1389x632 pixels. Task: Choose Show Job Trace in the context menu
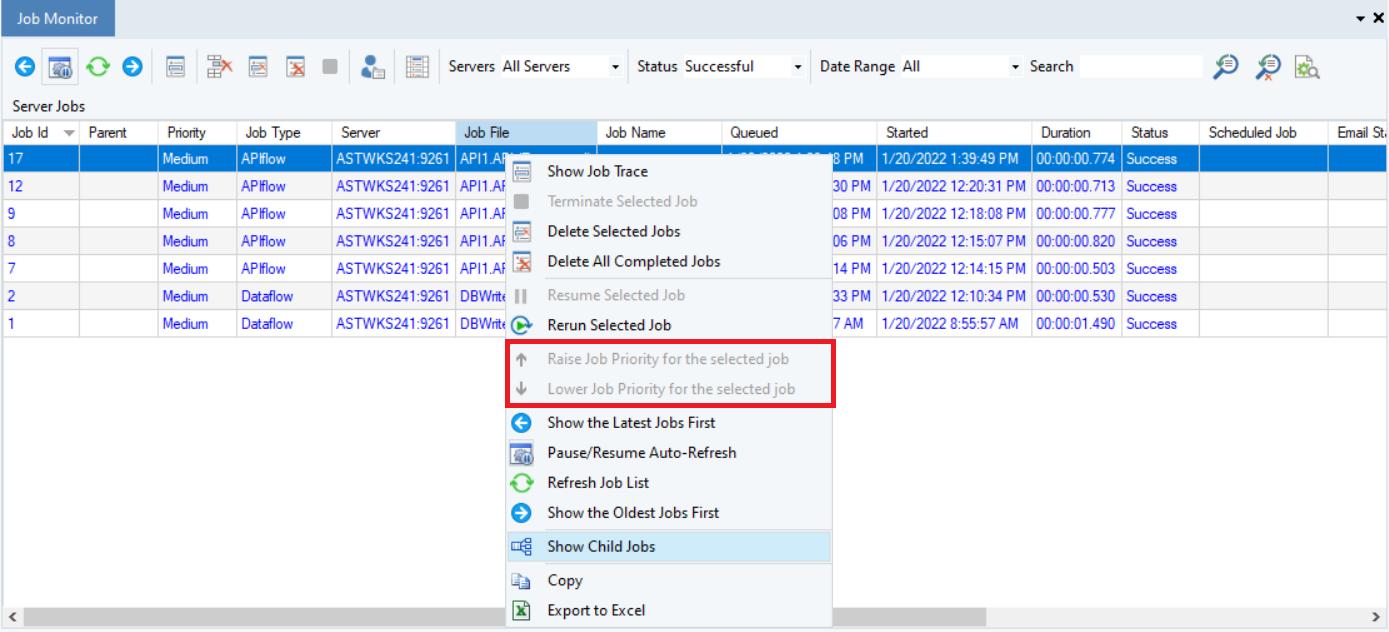point(597,172)
